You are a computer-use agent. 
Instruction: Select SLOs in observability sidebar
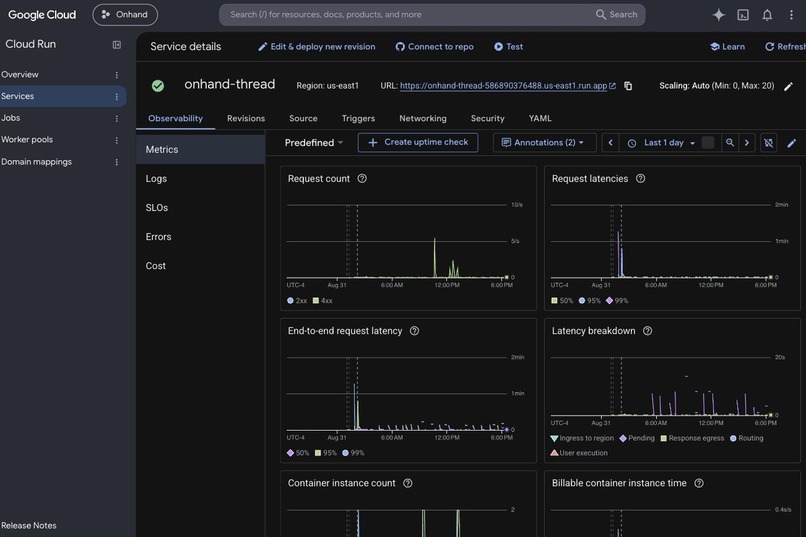pos(200,208)
